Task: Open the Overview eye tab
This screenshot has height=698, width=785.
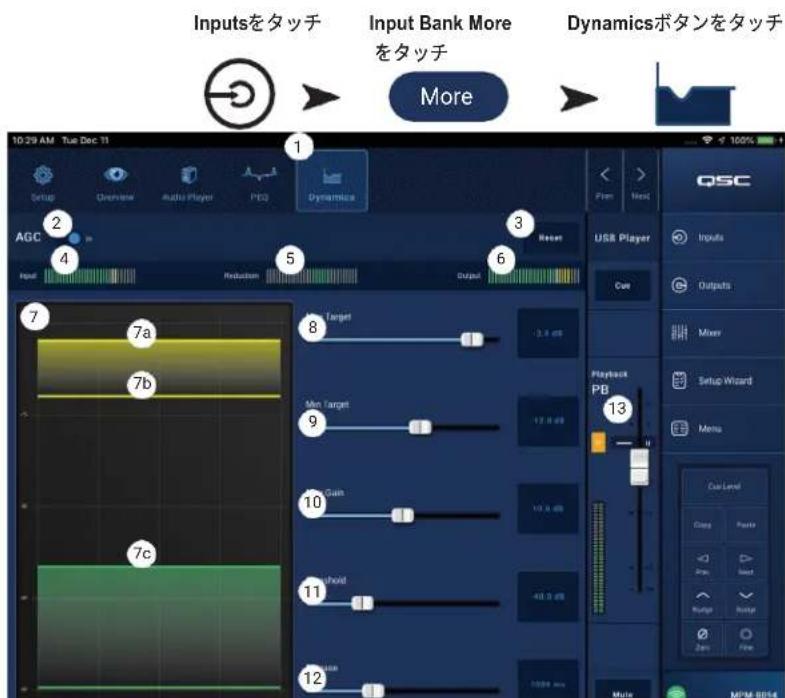Action: point(115,182)
